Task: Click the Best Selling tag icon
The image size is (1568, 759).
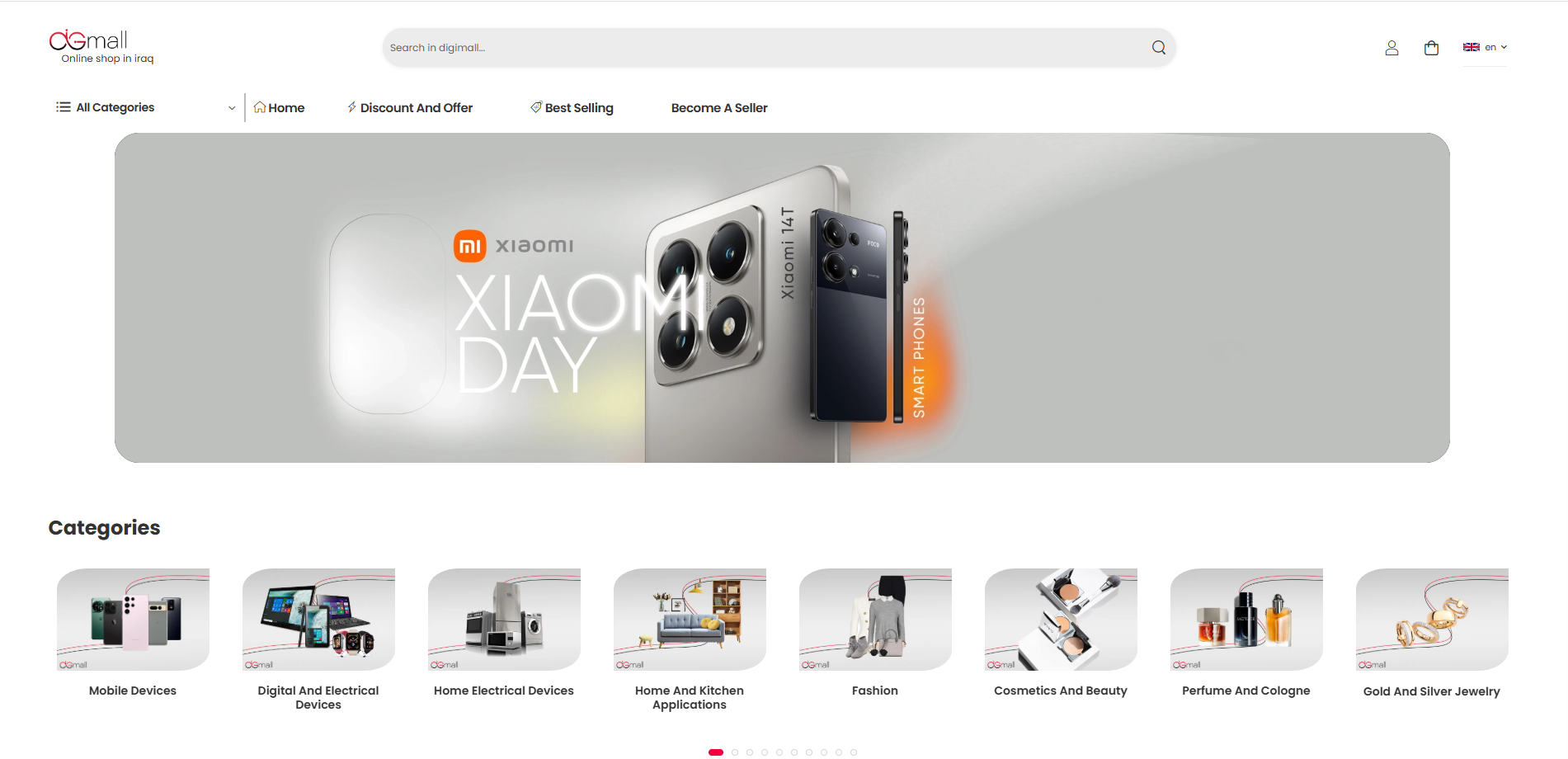Action: click(536, 107)
